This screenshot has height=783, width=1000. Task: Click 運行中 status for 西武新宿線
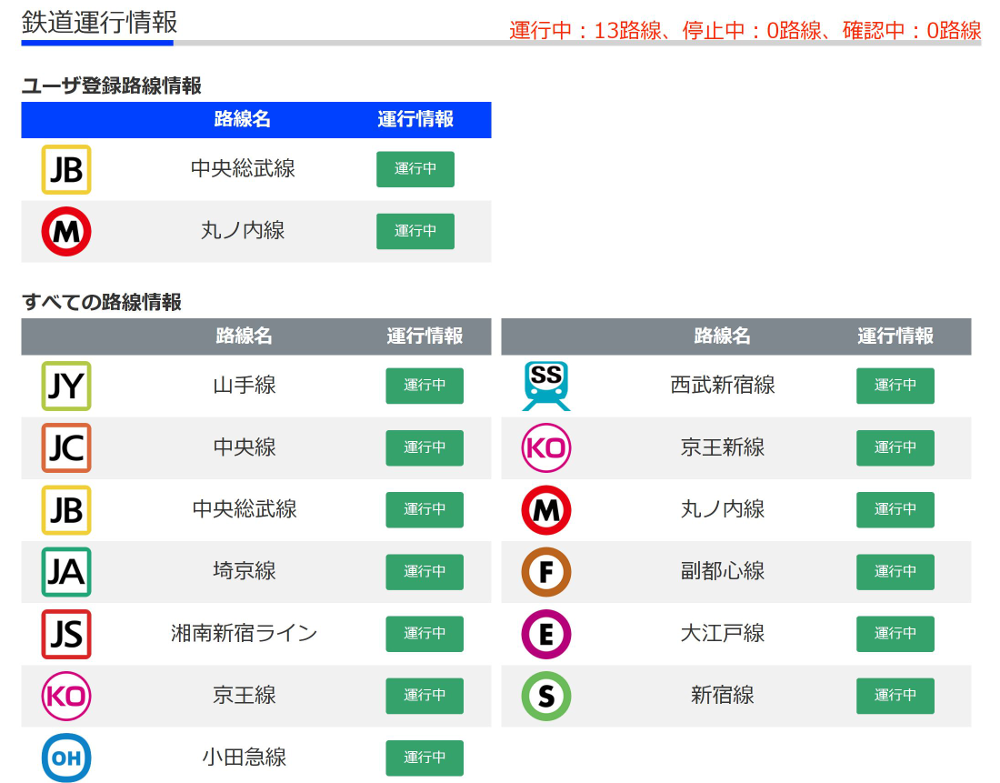point(895,385)
